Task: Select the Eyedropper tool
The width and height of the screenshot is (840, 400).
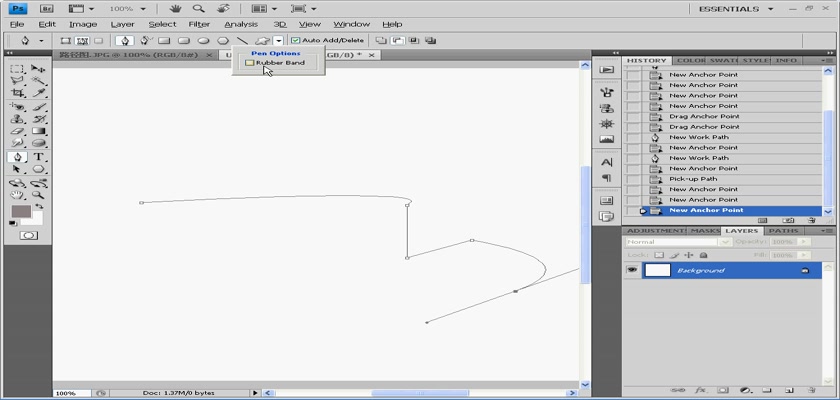Action: coord(38,93)
